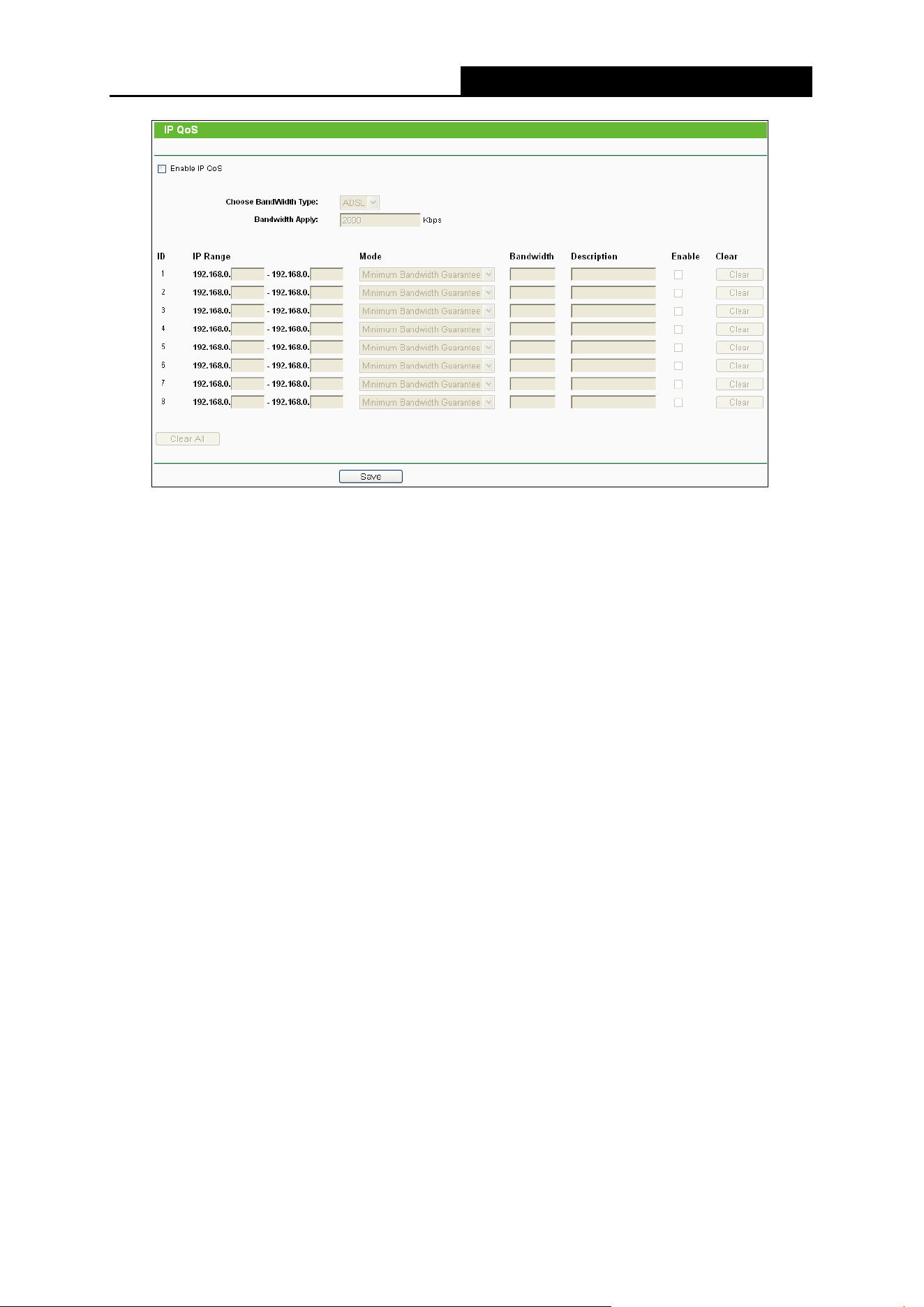Focus the Bandwidth field of rule 1
The height and width of the screenshot is (1307, 924).
tap(532, 275)
